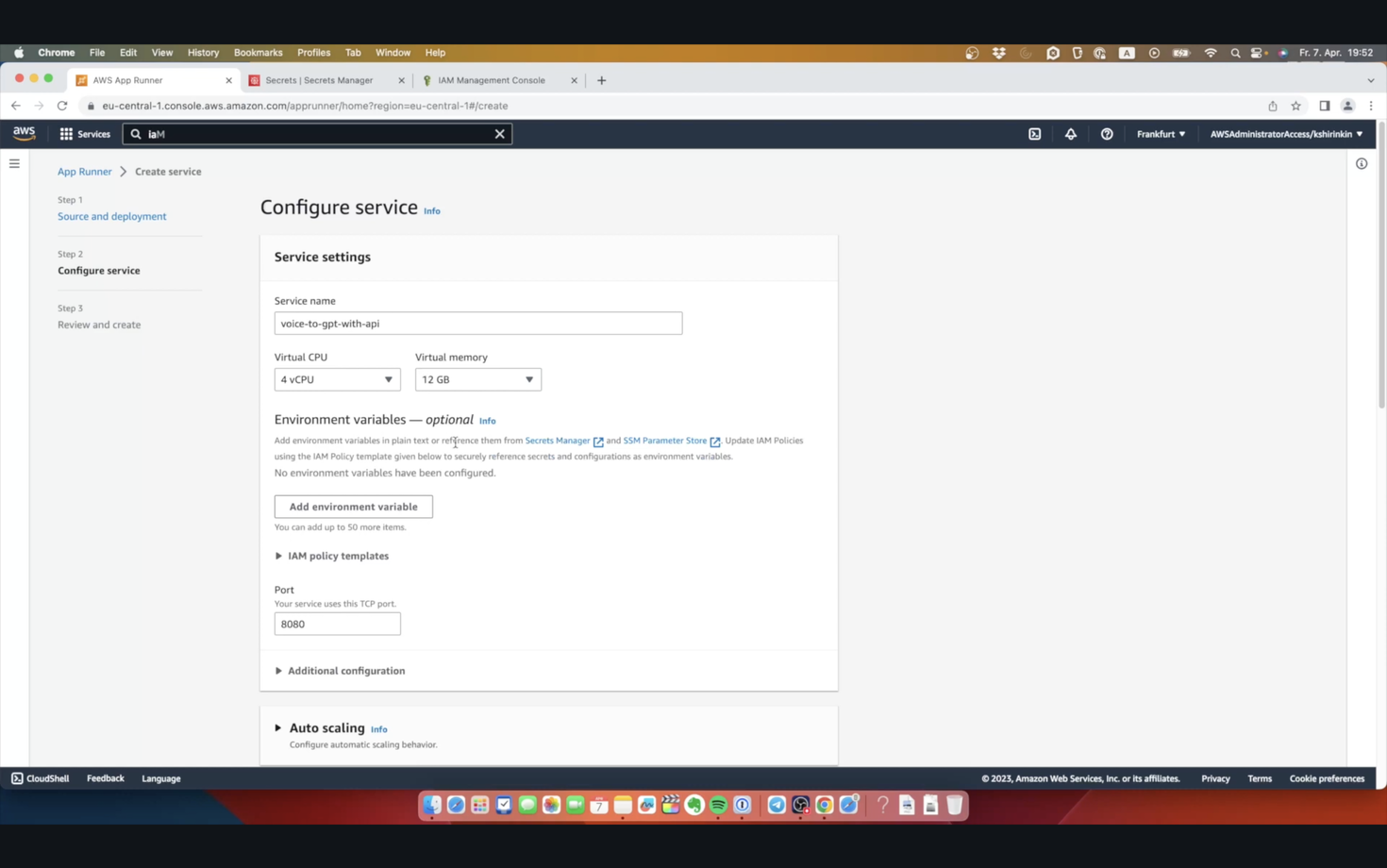1387x868 pixels.
Task: Close the Secrets Manager tab
Action: pos(401,80)
